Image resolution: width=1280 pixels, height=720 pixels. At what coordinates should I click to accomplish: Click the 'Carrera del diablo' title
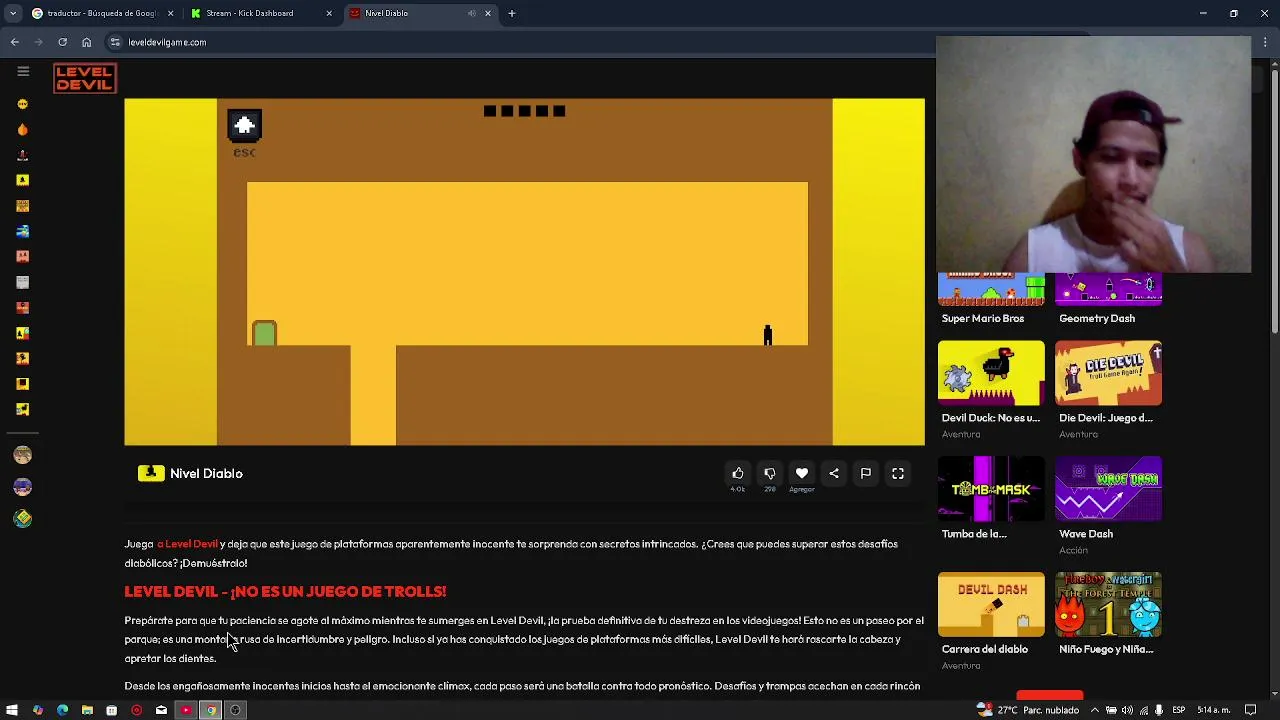[x=984, y=649]
